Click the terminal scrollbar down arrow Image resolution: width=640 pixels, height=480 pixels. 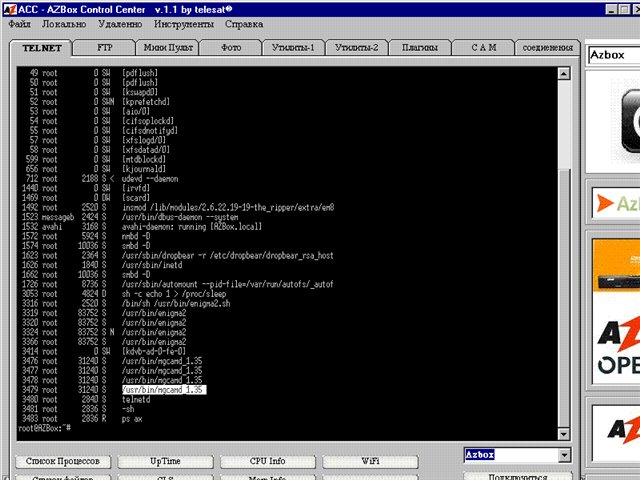(564, 434)
